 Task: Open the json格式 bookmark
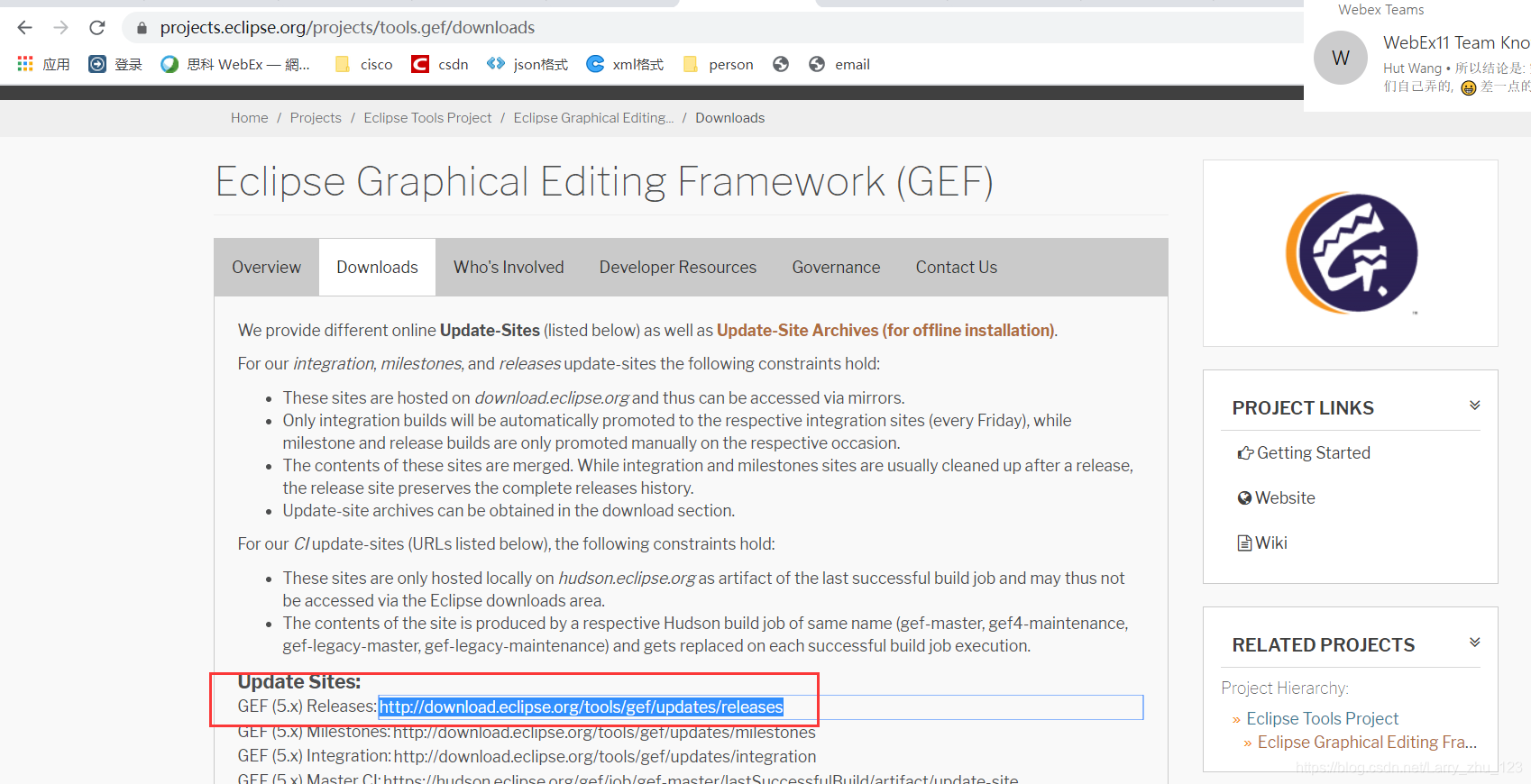(527, 64)
